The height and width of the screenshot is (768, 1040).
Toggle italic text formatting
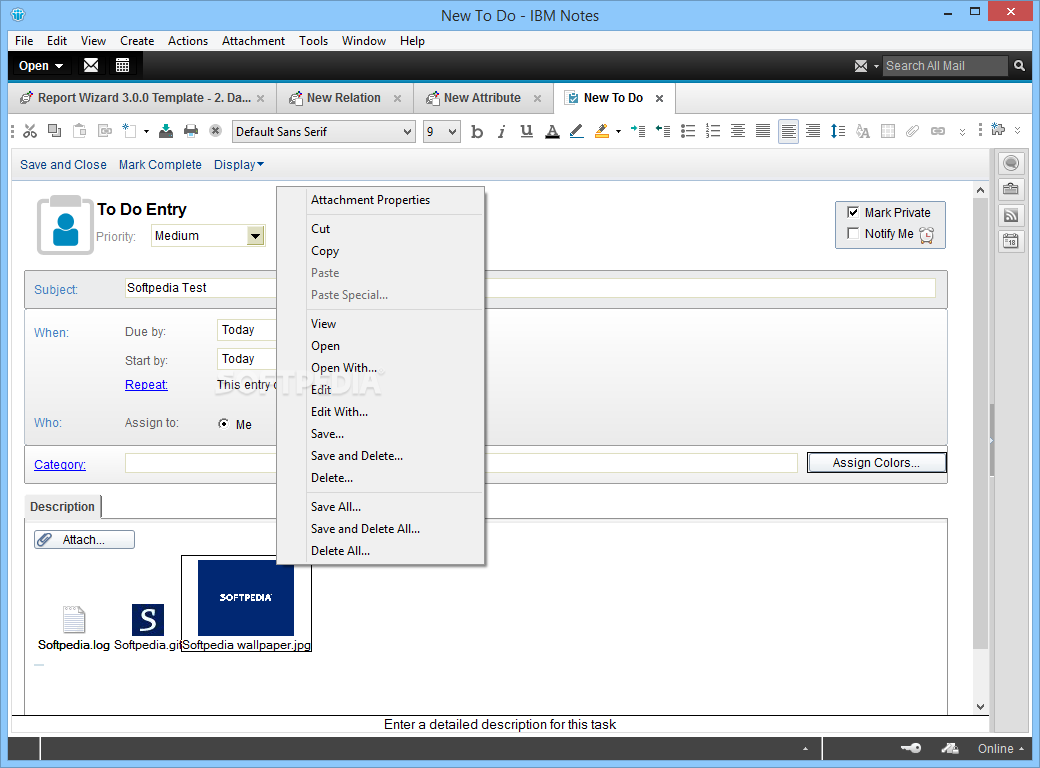[501, 132]
